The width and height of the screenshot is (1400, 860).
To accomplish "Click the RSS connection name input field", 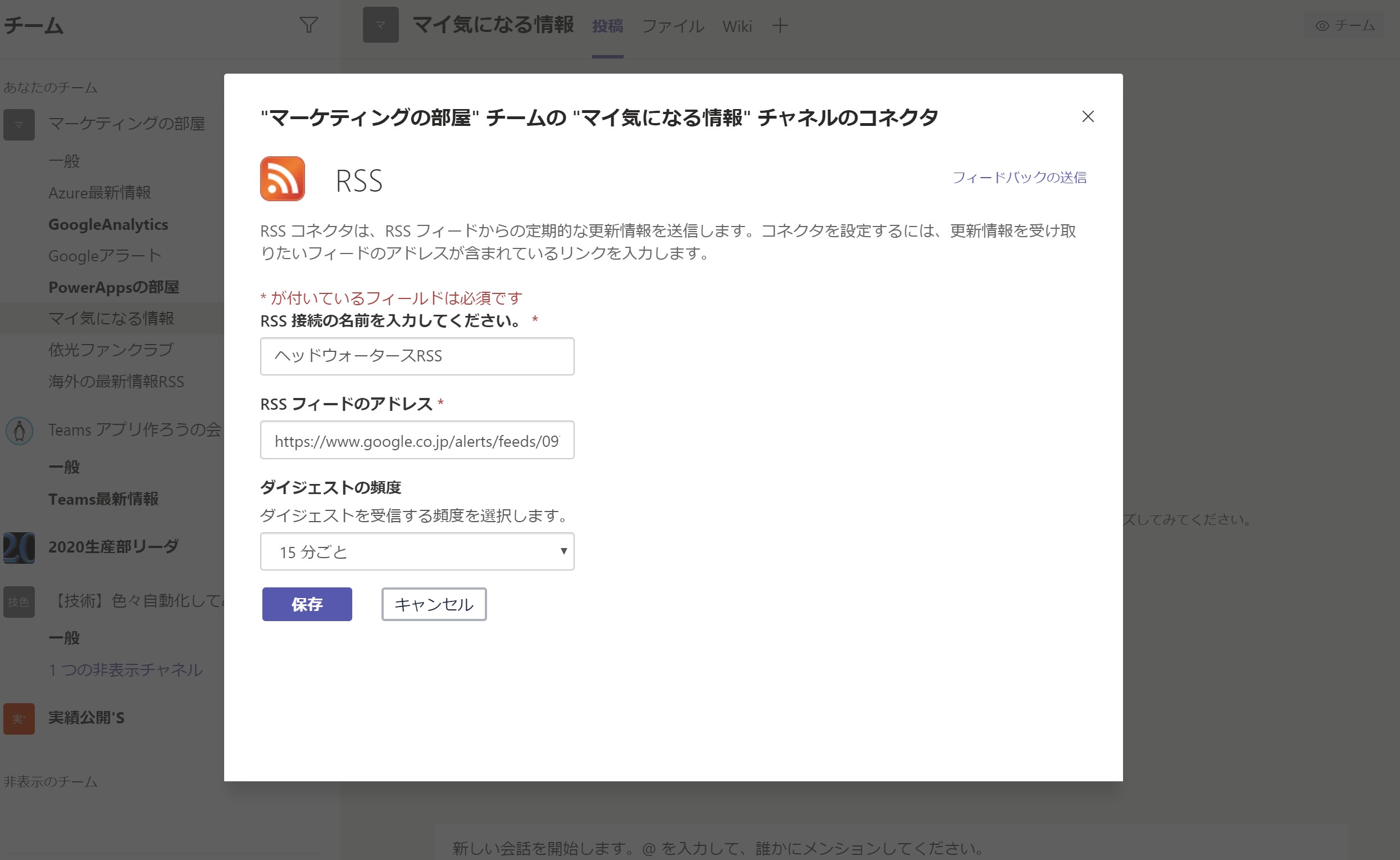I will point(417,356).
